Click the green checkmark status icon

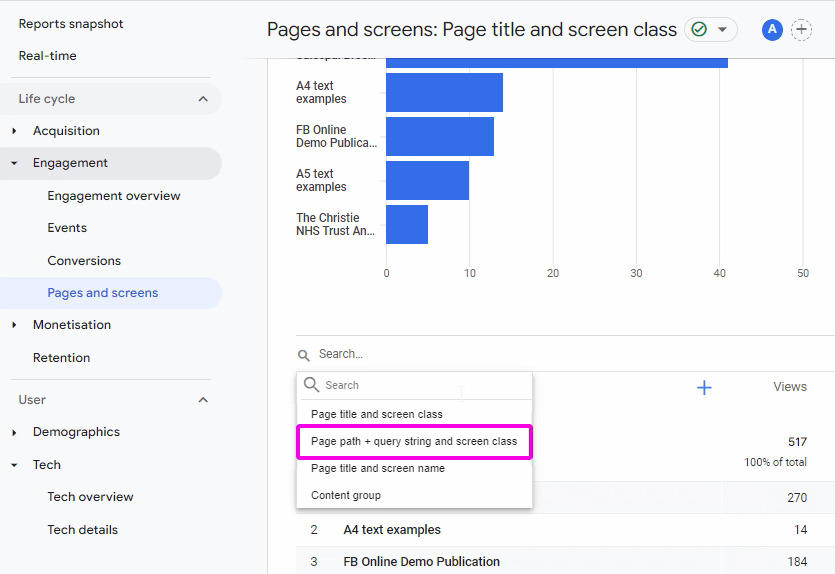coord(699,29)
